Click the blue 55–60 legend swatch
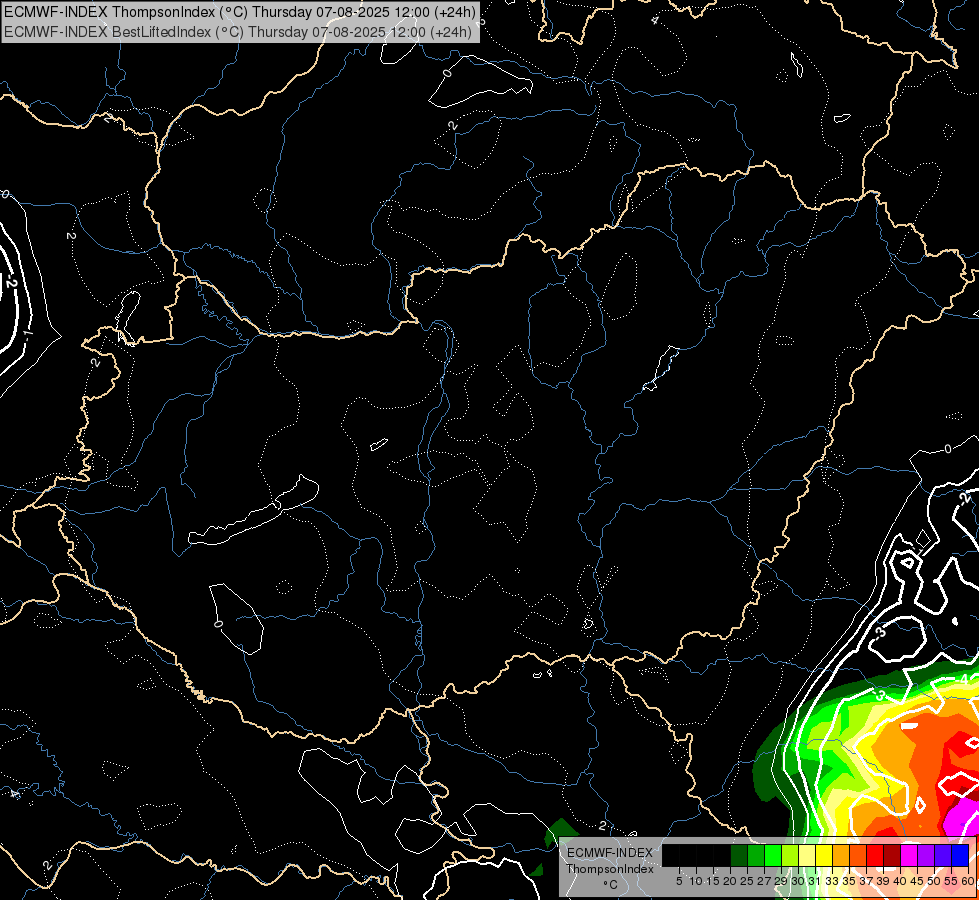Image resolution: width=979 pixels, height=900 pixels. point(960,855)
